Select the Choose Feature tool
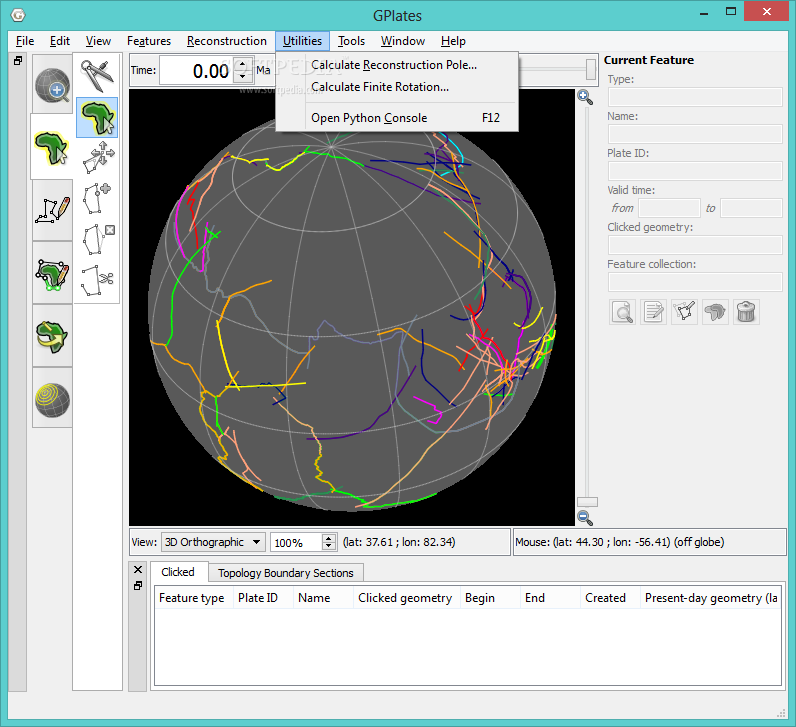The width and height of the screenshot is (796, 727). pos(97,117)
